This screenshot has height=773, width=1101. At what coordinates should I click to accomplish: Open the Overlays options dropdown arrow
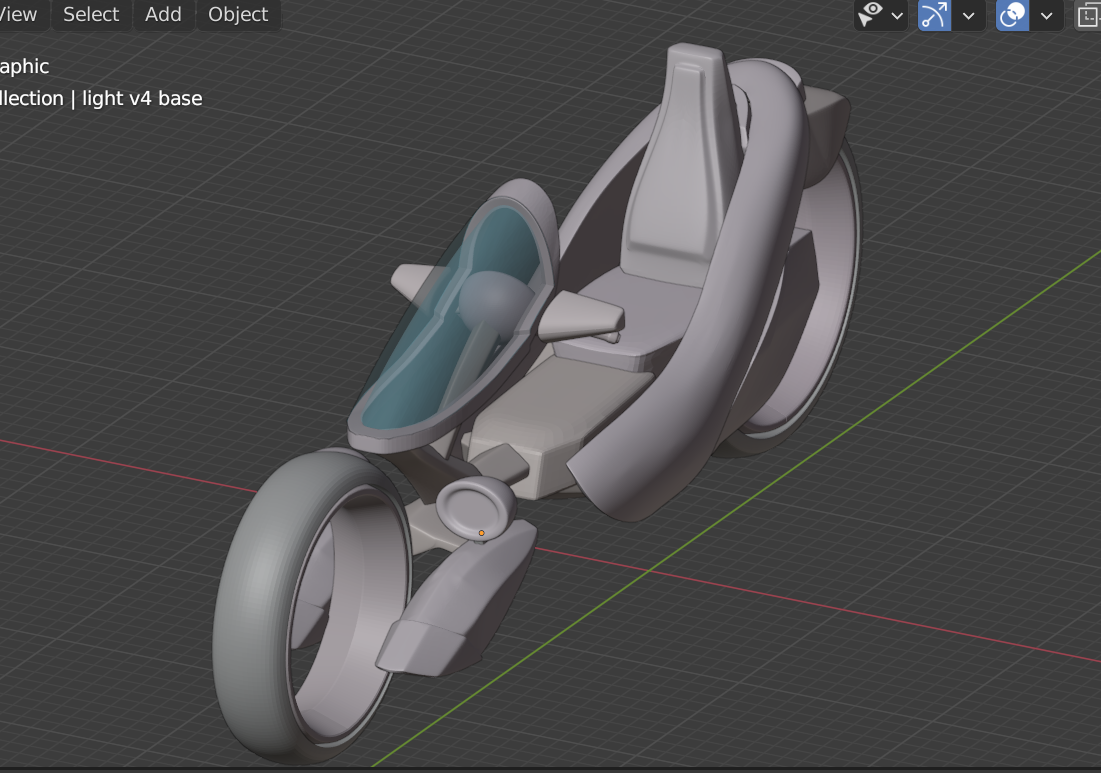(1046, 15)
